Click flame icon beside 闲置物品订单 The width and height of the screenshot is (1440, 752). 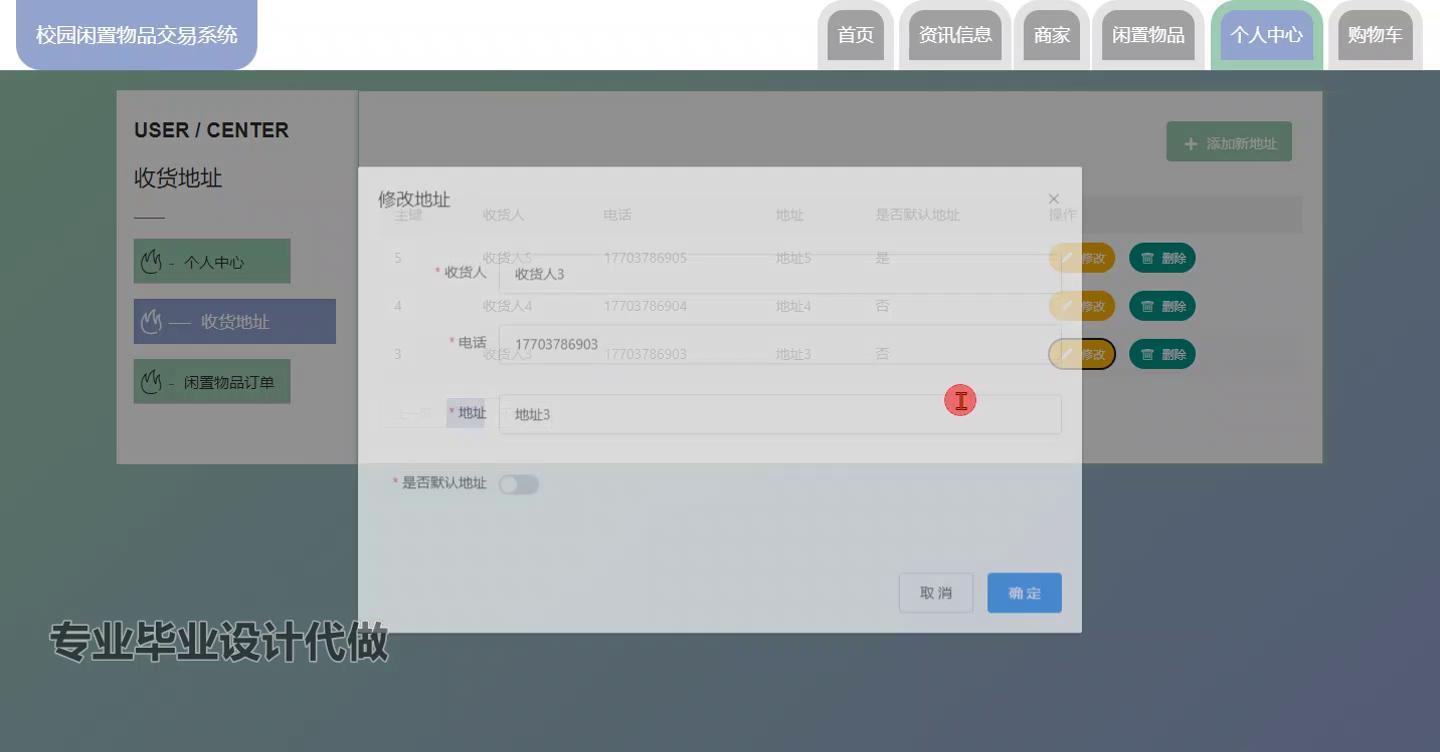(151, 382)
